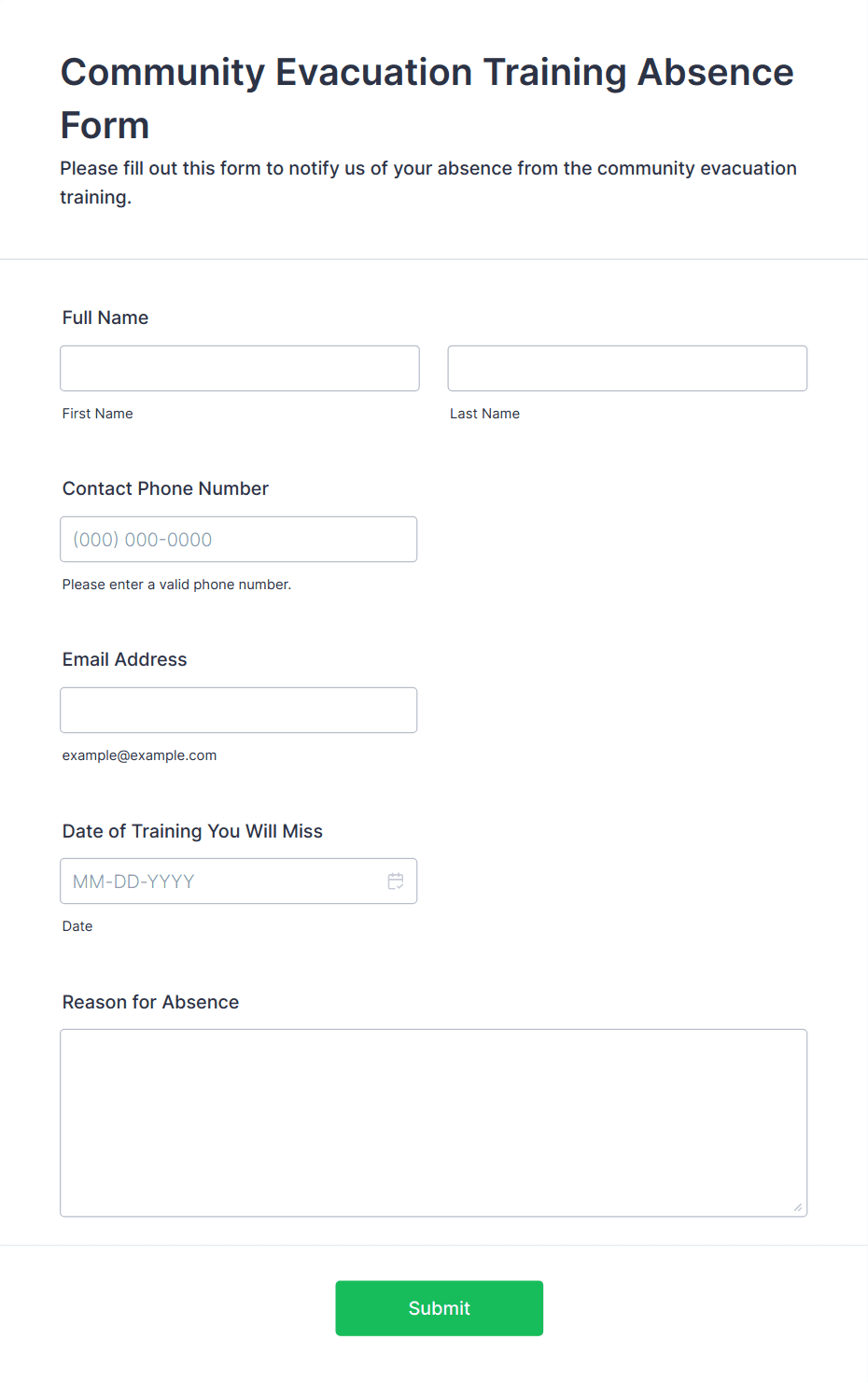Click the First Name input field
Viewport: 868px width, 1382px height.
coord(240,368)
